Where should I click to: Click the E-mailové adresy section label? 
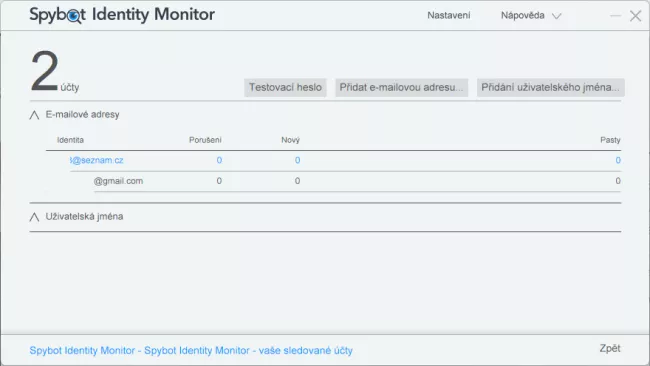(x=82, y=115)
